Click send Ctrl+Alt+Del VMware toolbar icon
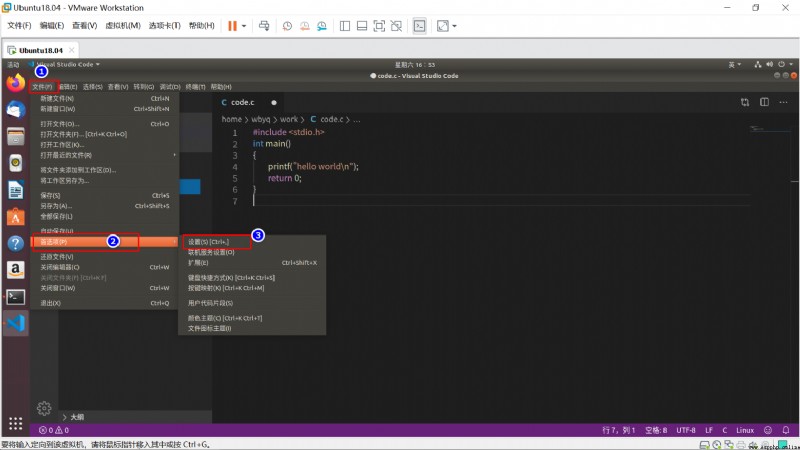This screenshot has height=450, width=800. pos(264,26)
